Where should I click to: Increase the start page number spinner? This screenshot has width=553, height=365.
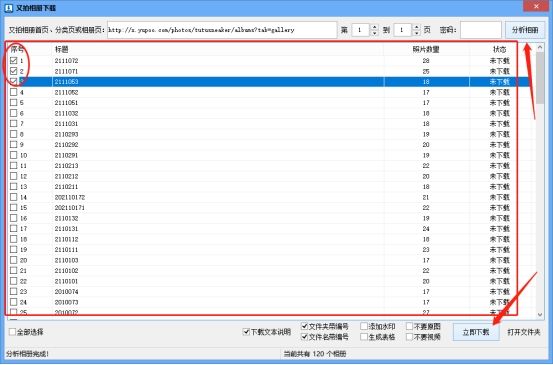point(375,26)
